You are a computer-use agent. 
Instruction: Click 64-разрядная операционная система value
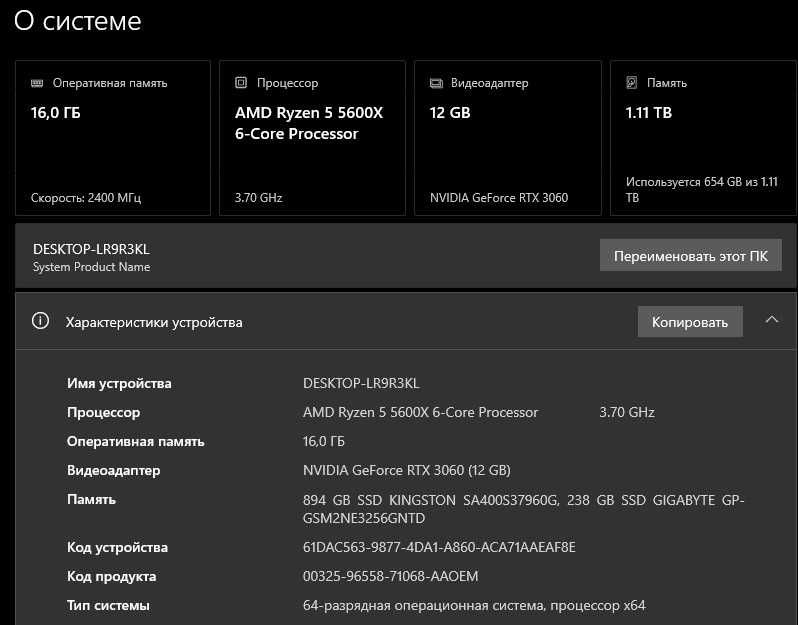pos(474,605)
